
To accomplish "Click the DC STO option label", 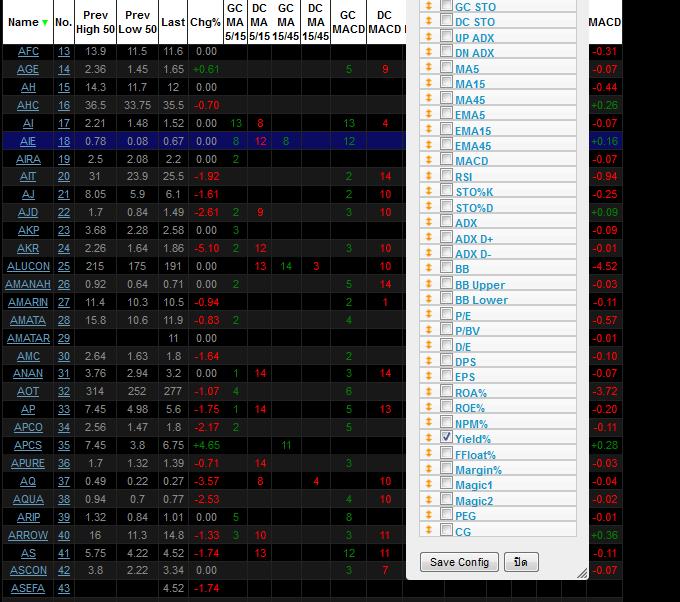I will pyautogui.click(x=475, y=22).
